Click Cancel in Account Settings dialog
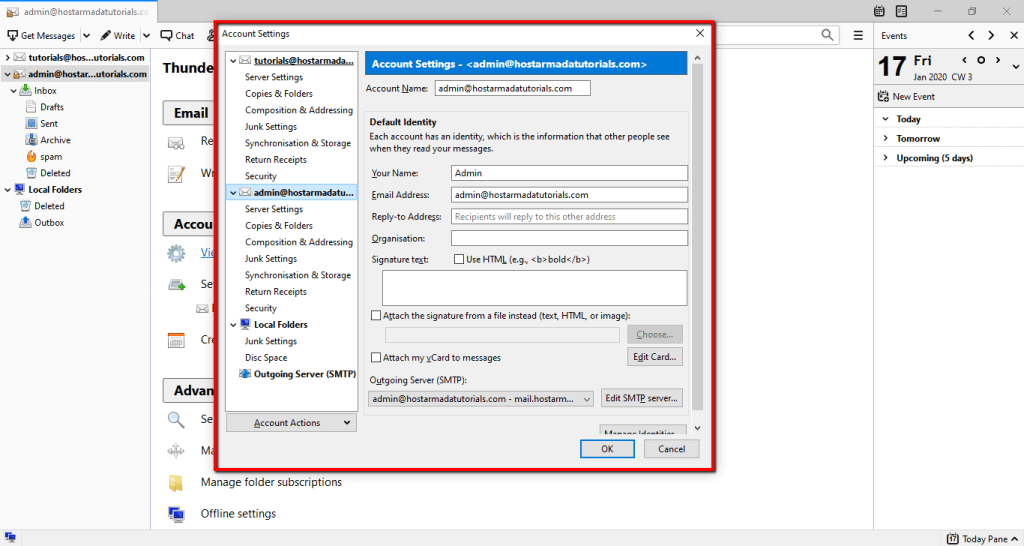Viewport: 1024px width, 546px height. coord(671,449)
